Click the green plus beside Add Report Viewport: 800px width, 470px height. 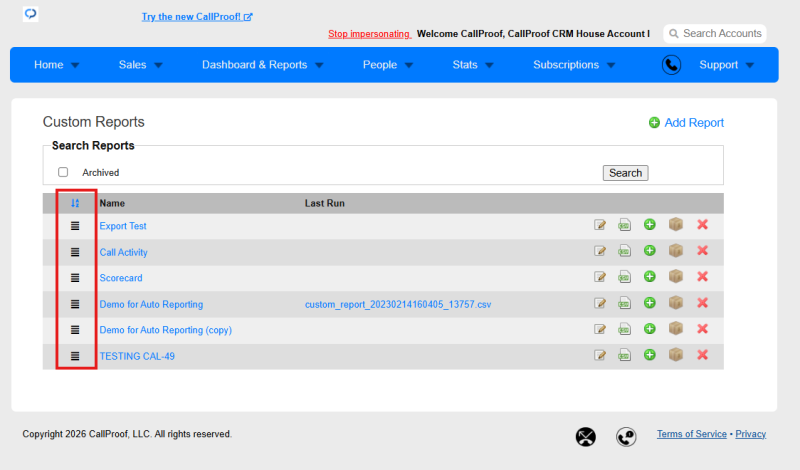[654, 122]
